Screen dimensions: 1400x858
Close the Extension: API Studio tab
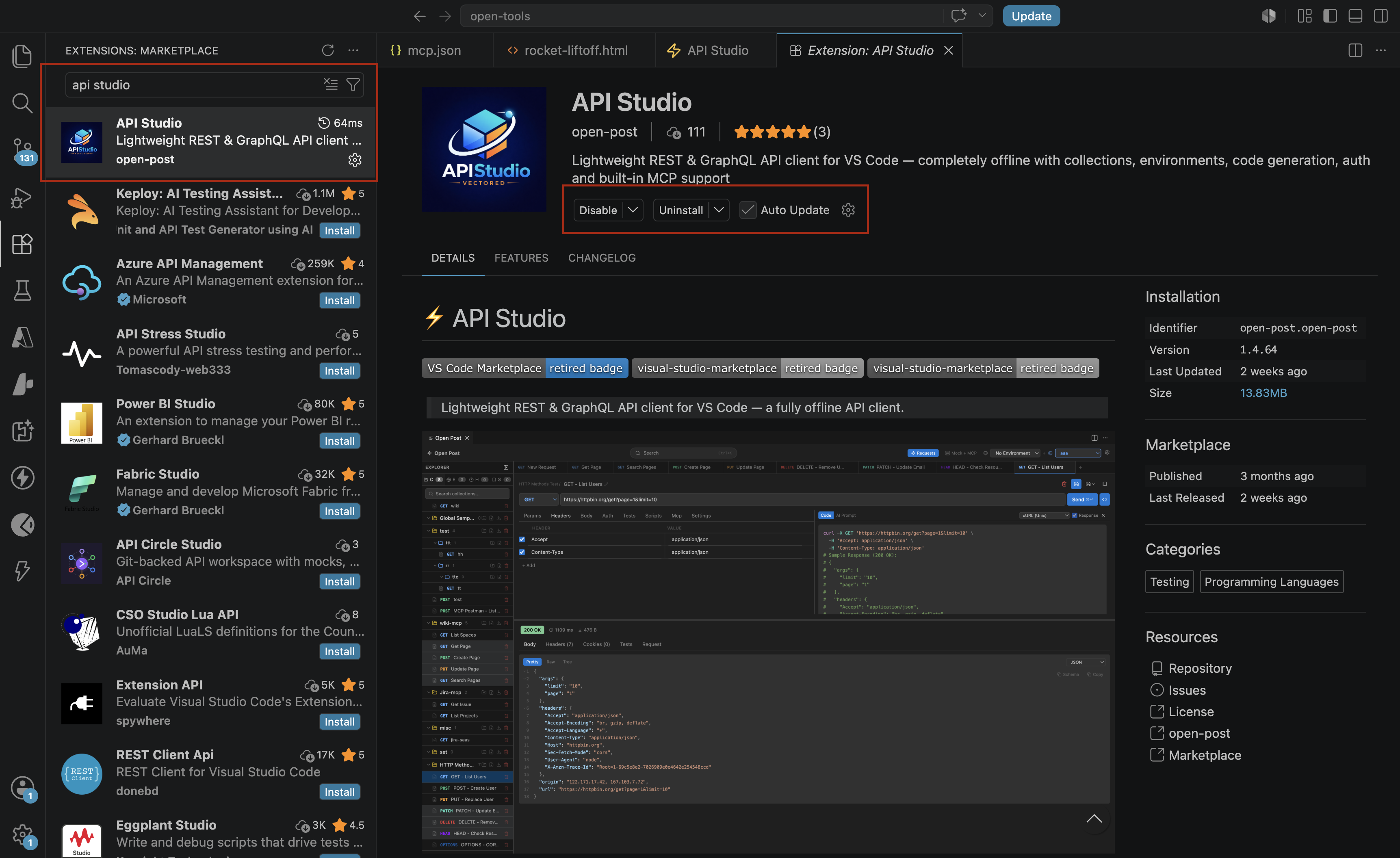(948, 50)
